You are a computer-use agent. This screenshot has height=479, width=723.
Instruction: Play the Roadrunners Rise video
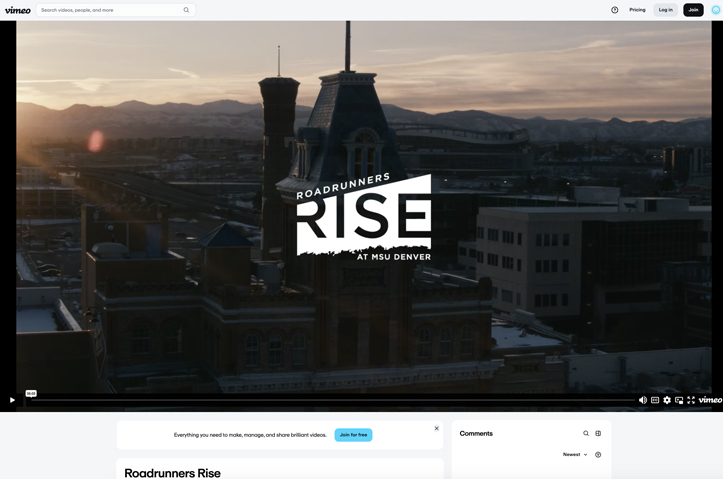tap(12, 400)
